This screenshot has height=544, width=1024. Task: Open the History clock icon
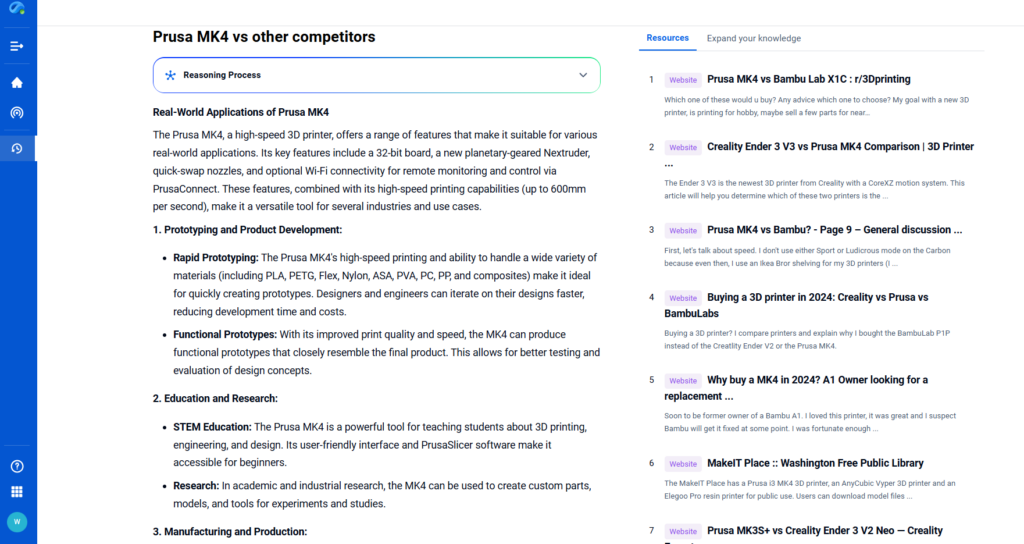(17, 149)
